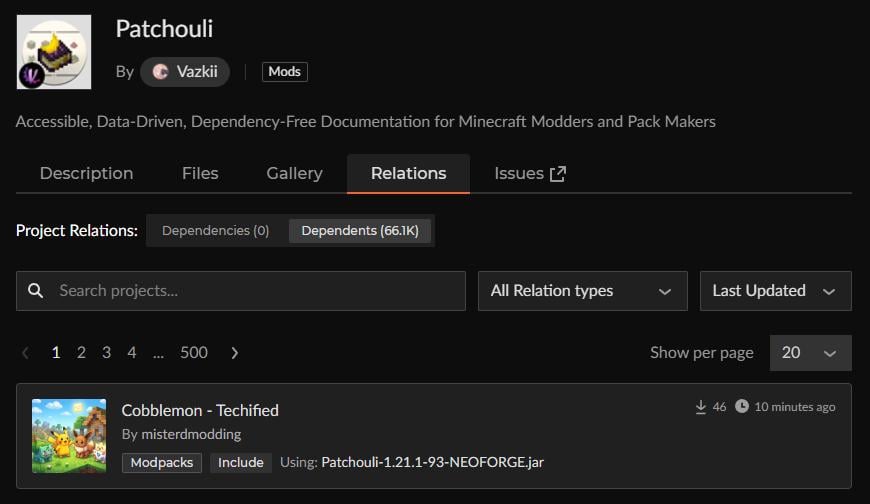Click the Vazkii author avatar icon
The height and width of the screenshot is (504, 870).
[x=160, y=72]
